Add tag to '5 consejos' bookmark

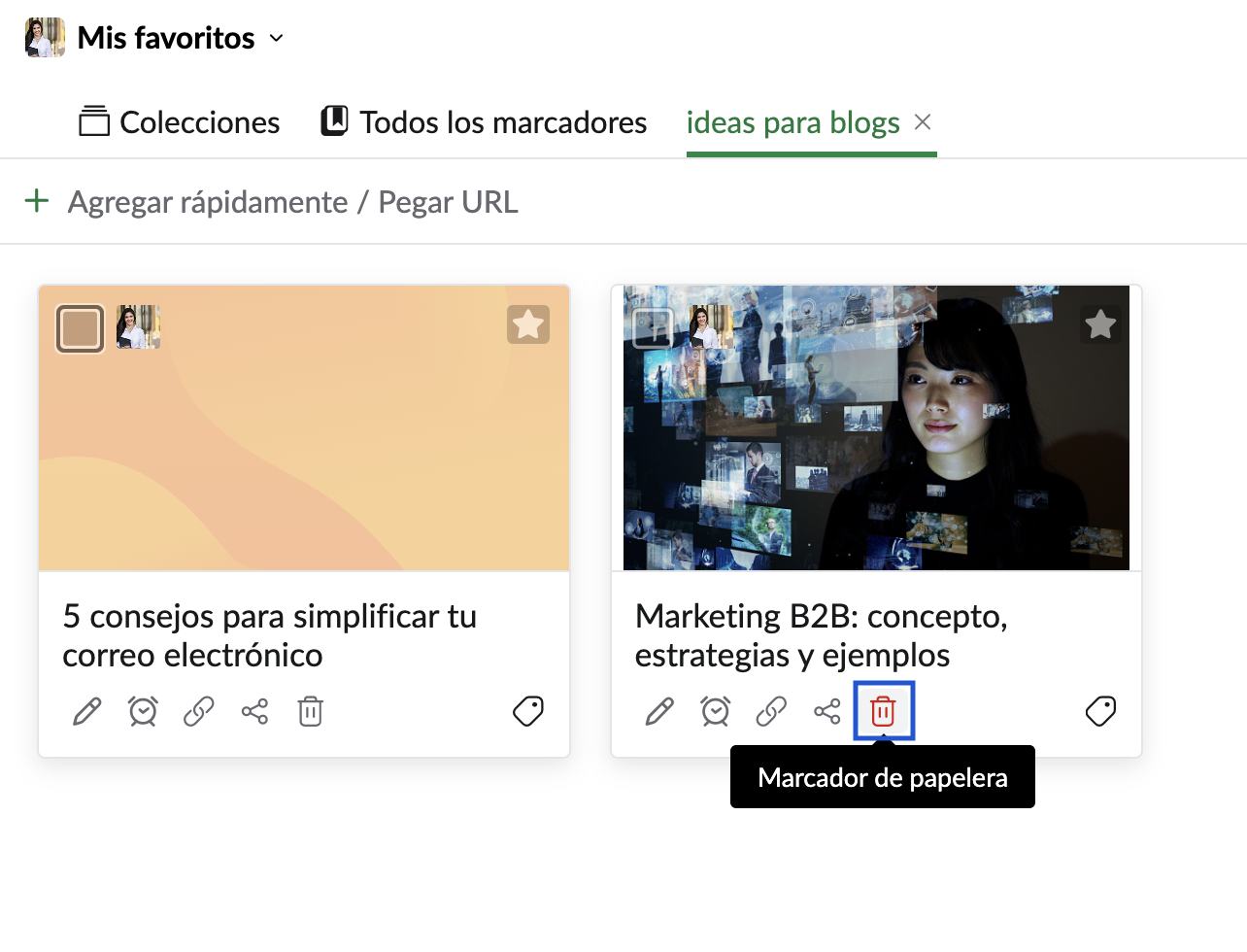coord(528,711)
